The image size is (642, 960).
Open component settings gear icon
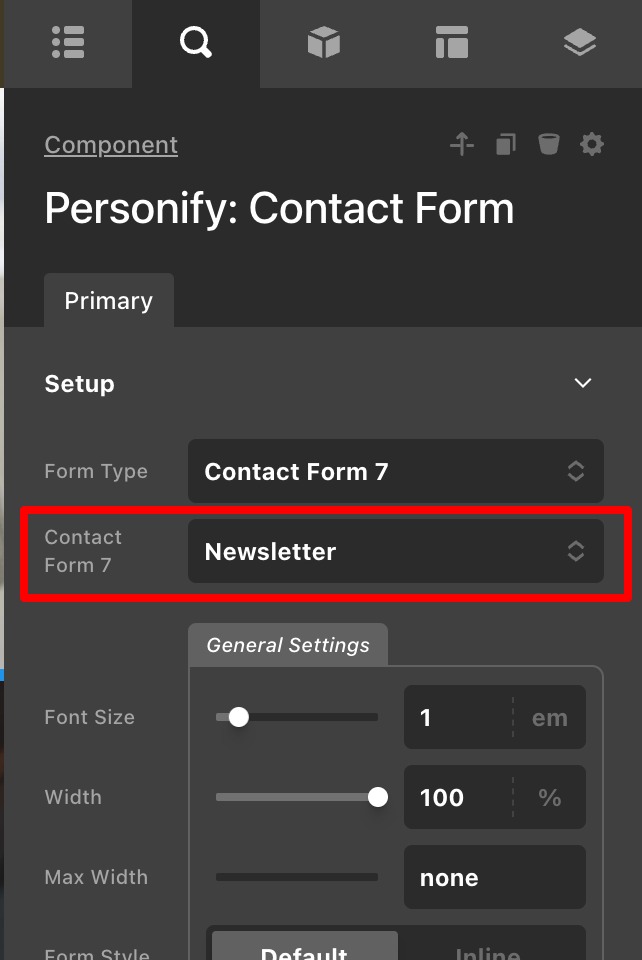[x=592, y=144]
